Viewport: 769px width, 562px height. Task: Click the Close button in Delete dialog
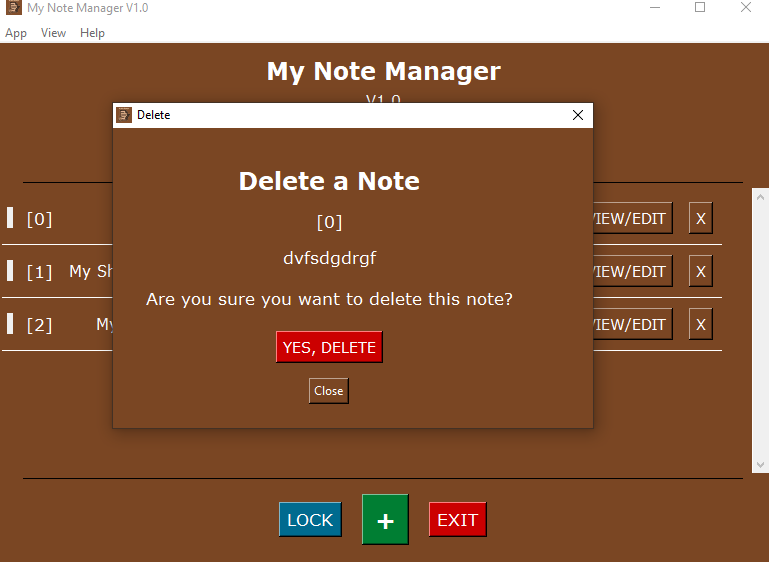[x=329, y=391]
